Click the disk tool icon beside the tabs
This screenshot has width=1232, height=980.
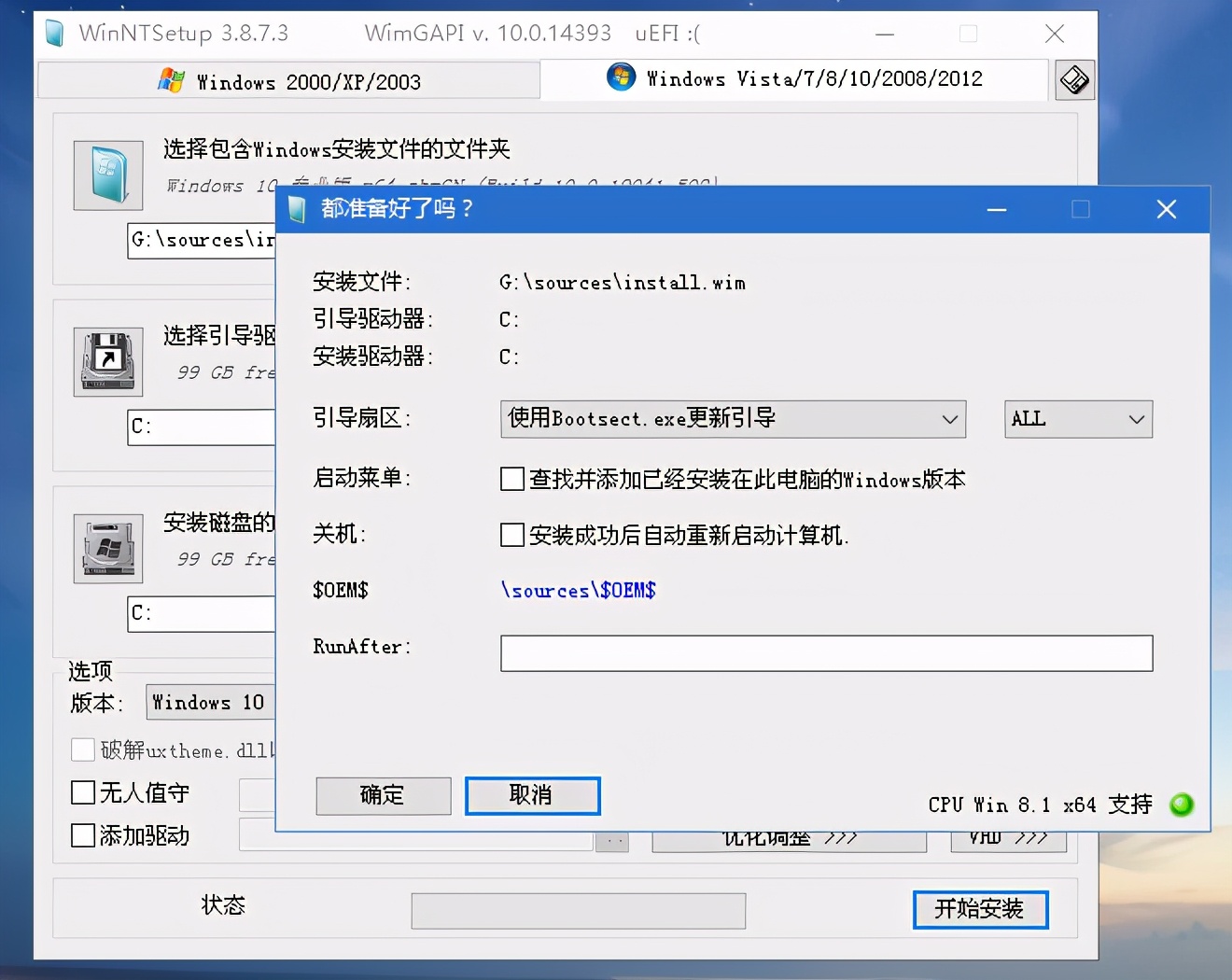1074,79
